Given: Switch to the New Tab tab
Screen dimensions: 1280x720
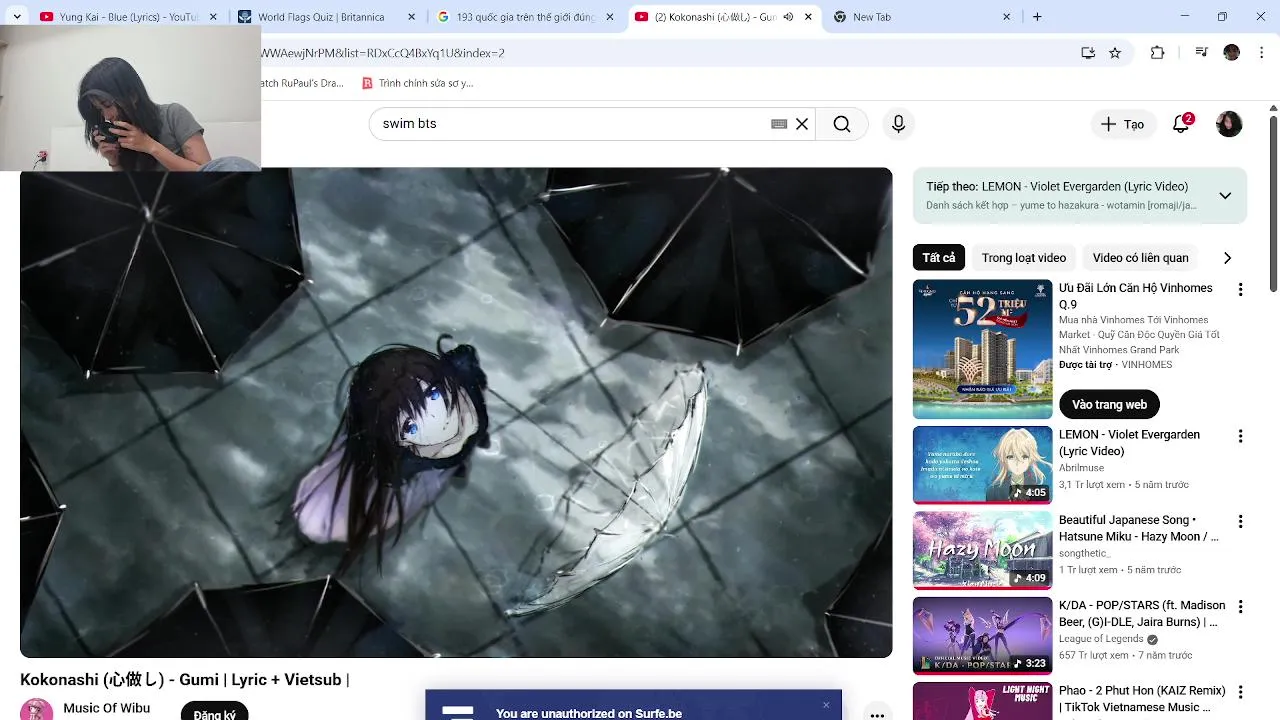Looking at the screenshot, I should point(922,17).
